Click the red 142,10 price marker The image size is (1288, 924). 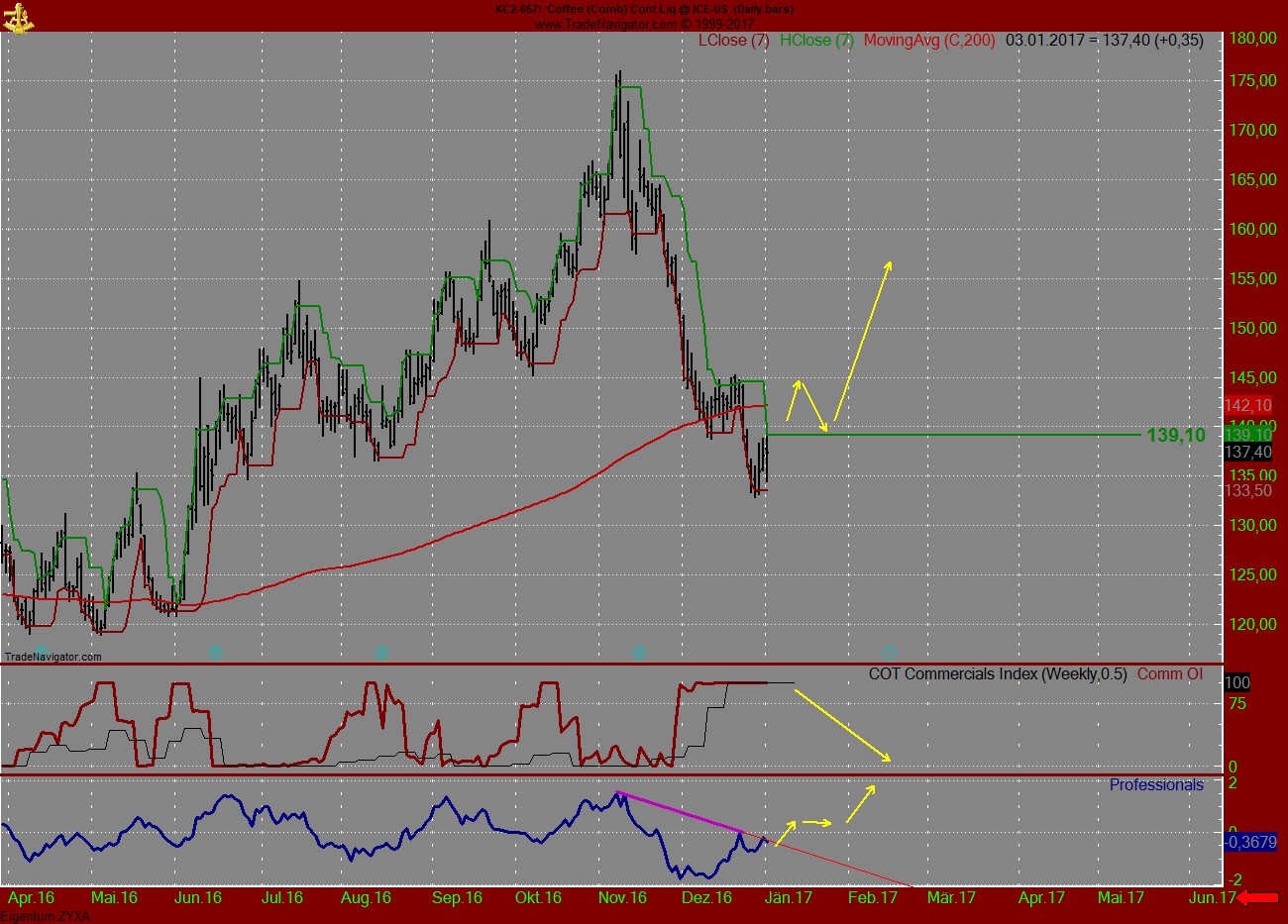click(x=1250, y=404)
